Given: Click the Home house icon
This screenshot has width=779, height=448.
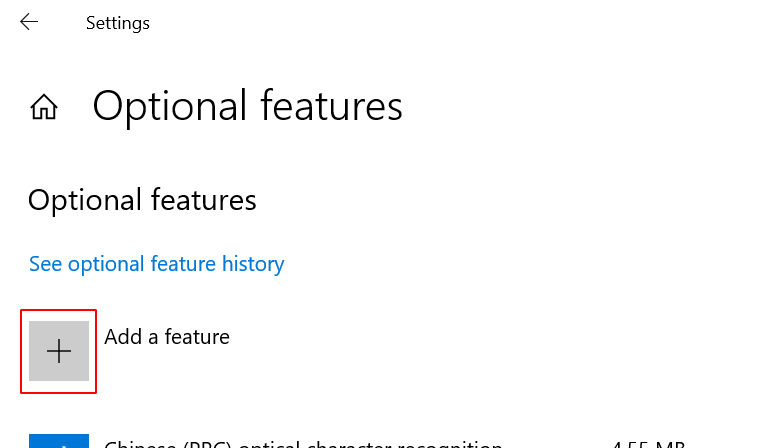Looking at the screenshot, I should [x=44, y=107].
